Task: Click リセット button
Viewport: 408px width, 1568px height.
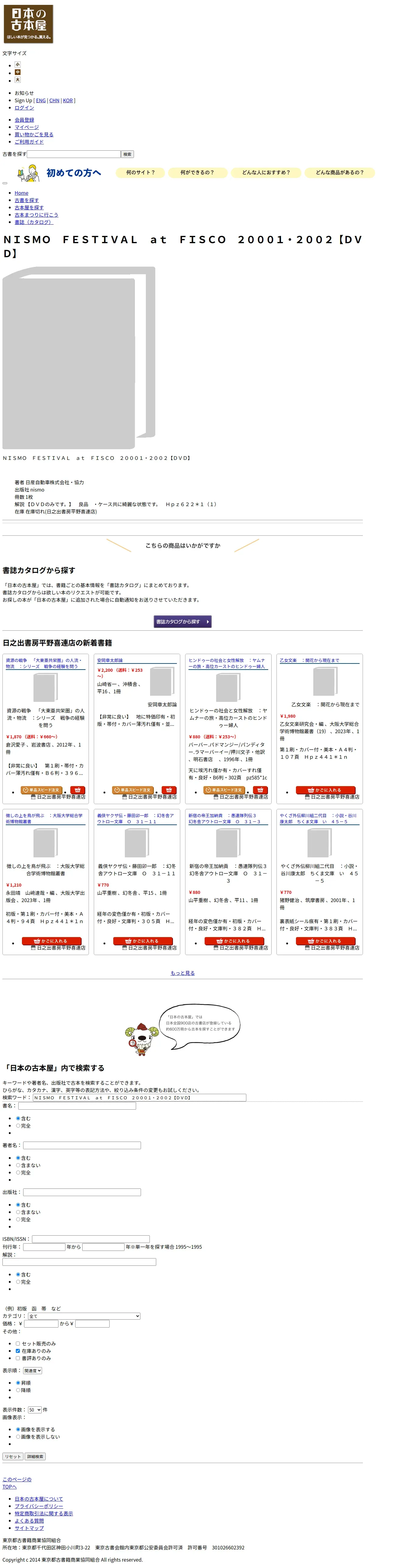Action: tap(13, 1457)
